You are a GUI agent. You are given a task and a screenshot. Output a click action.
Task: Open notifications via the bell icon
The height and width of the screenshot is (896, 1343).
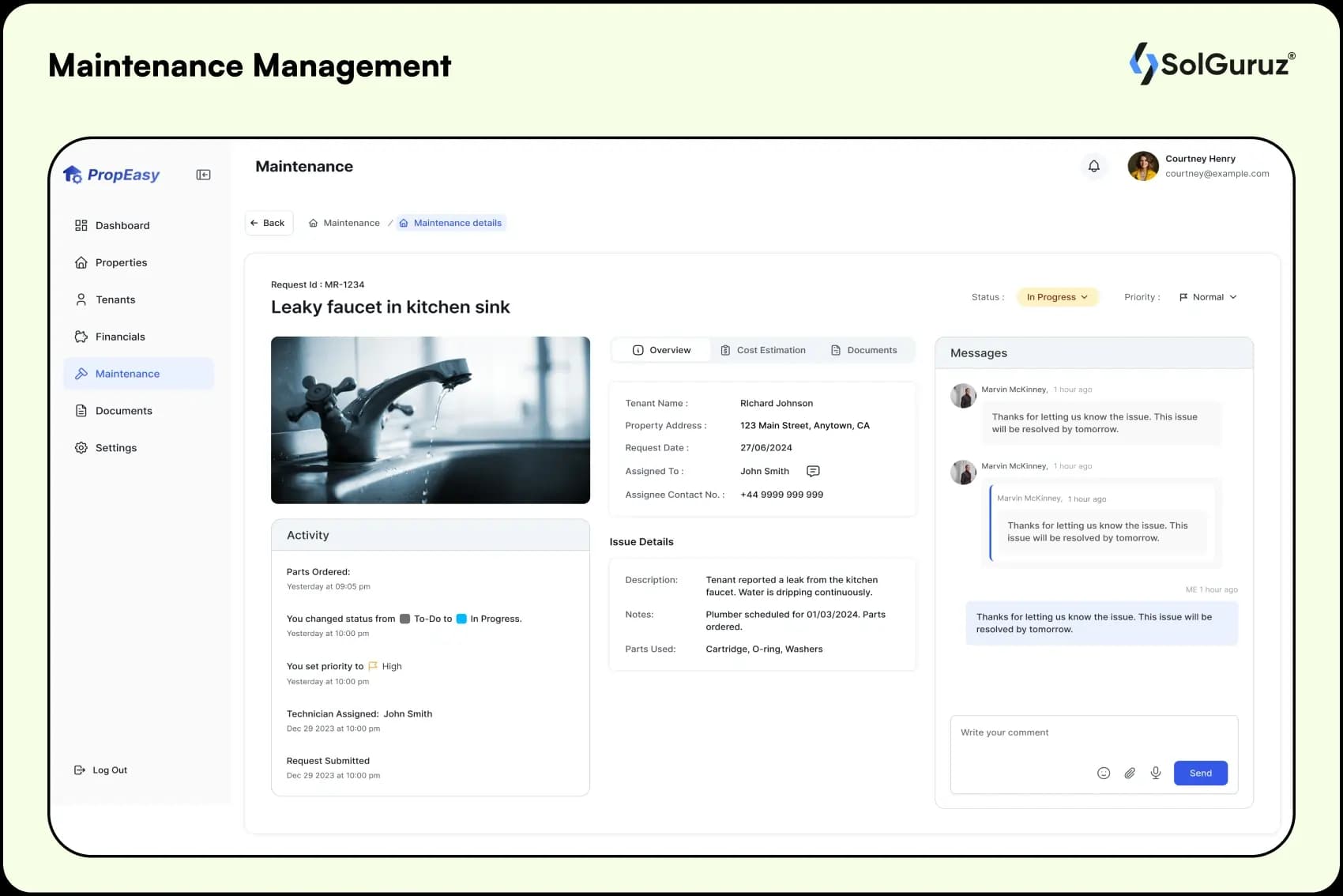coord(1093,166)
